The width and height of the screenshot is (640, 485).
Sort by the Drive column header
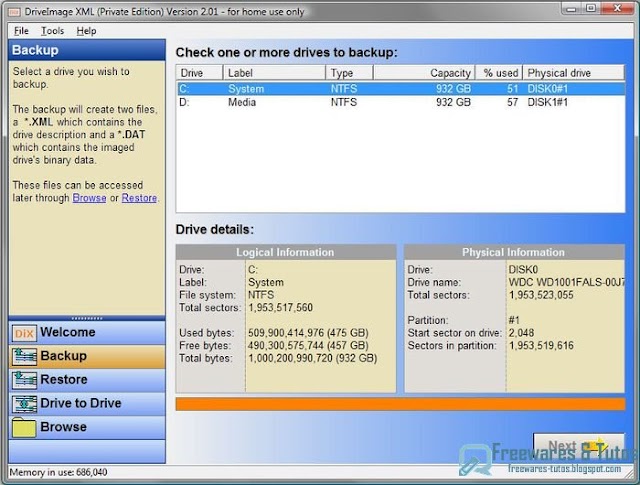coord(200,73)
